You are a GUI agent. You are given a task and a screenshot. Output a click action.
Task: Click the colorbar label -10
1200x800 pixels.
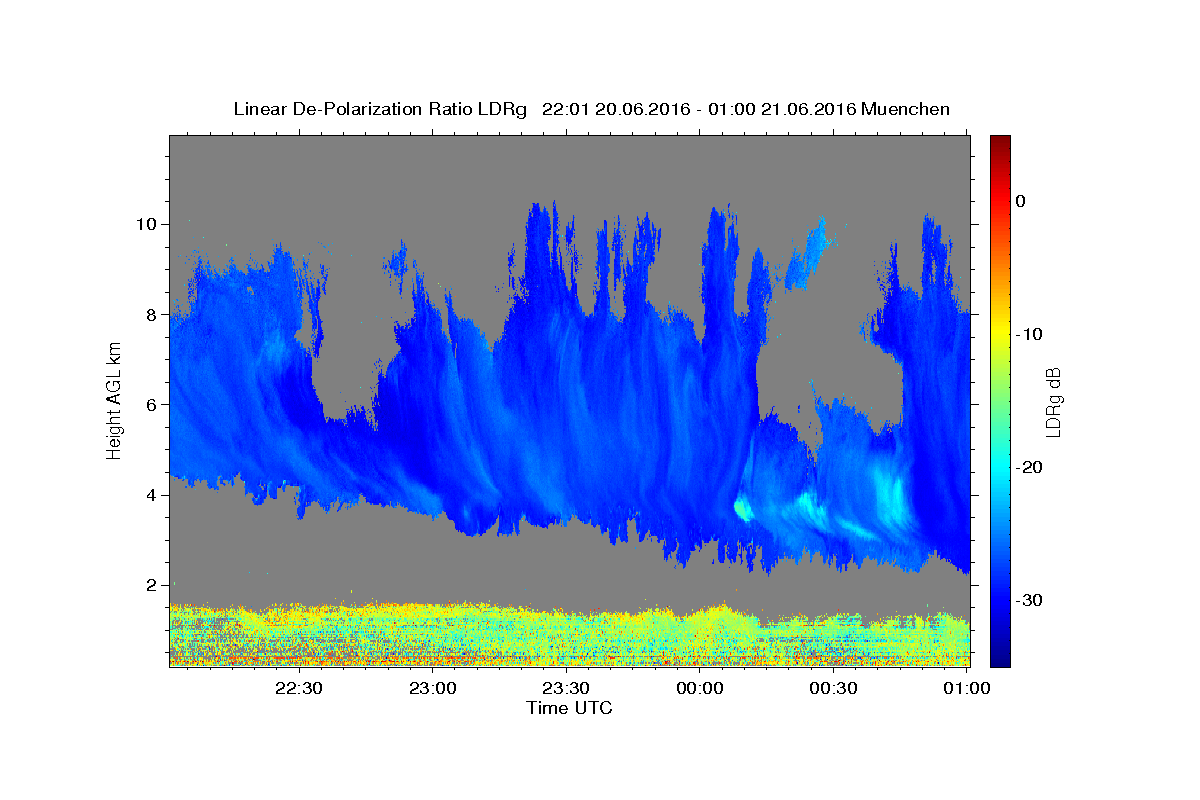(x=1029, y=334)
